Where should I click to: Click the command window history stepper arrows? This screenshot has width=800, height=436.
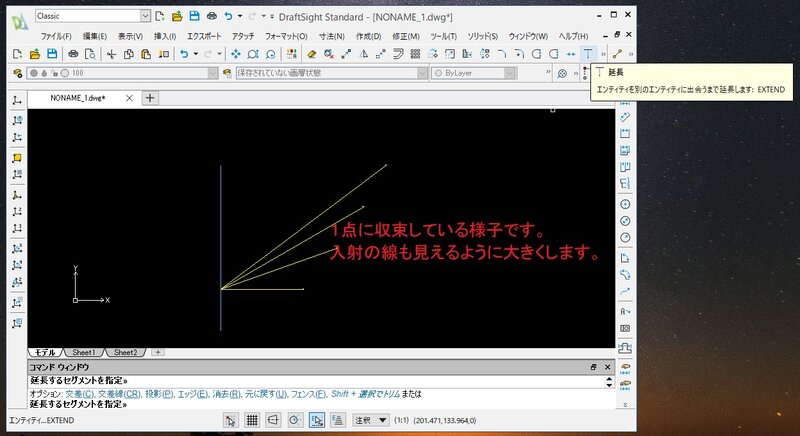(609, 381)
